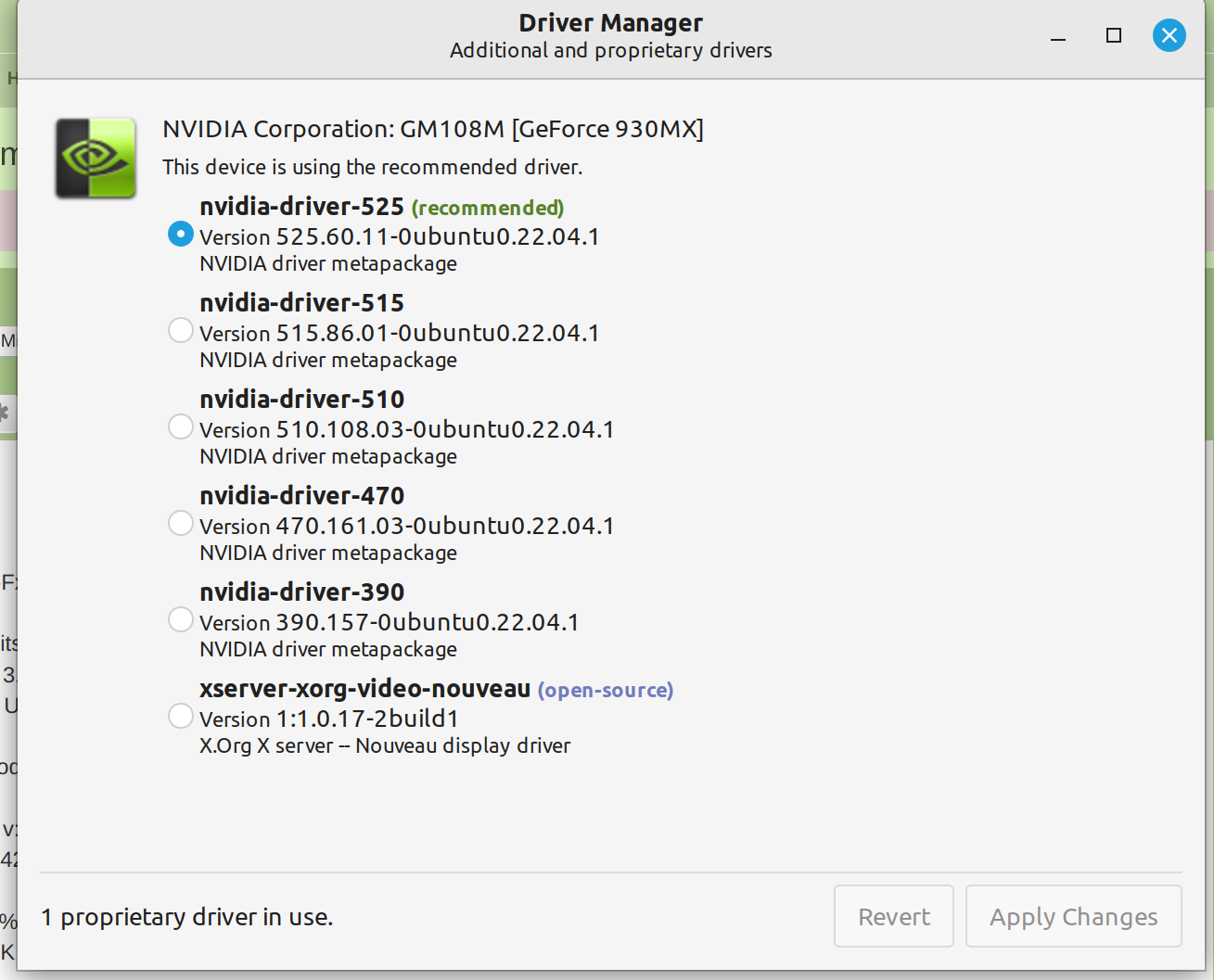Select xserver-xorg-video-nouveau radio button

181,716
